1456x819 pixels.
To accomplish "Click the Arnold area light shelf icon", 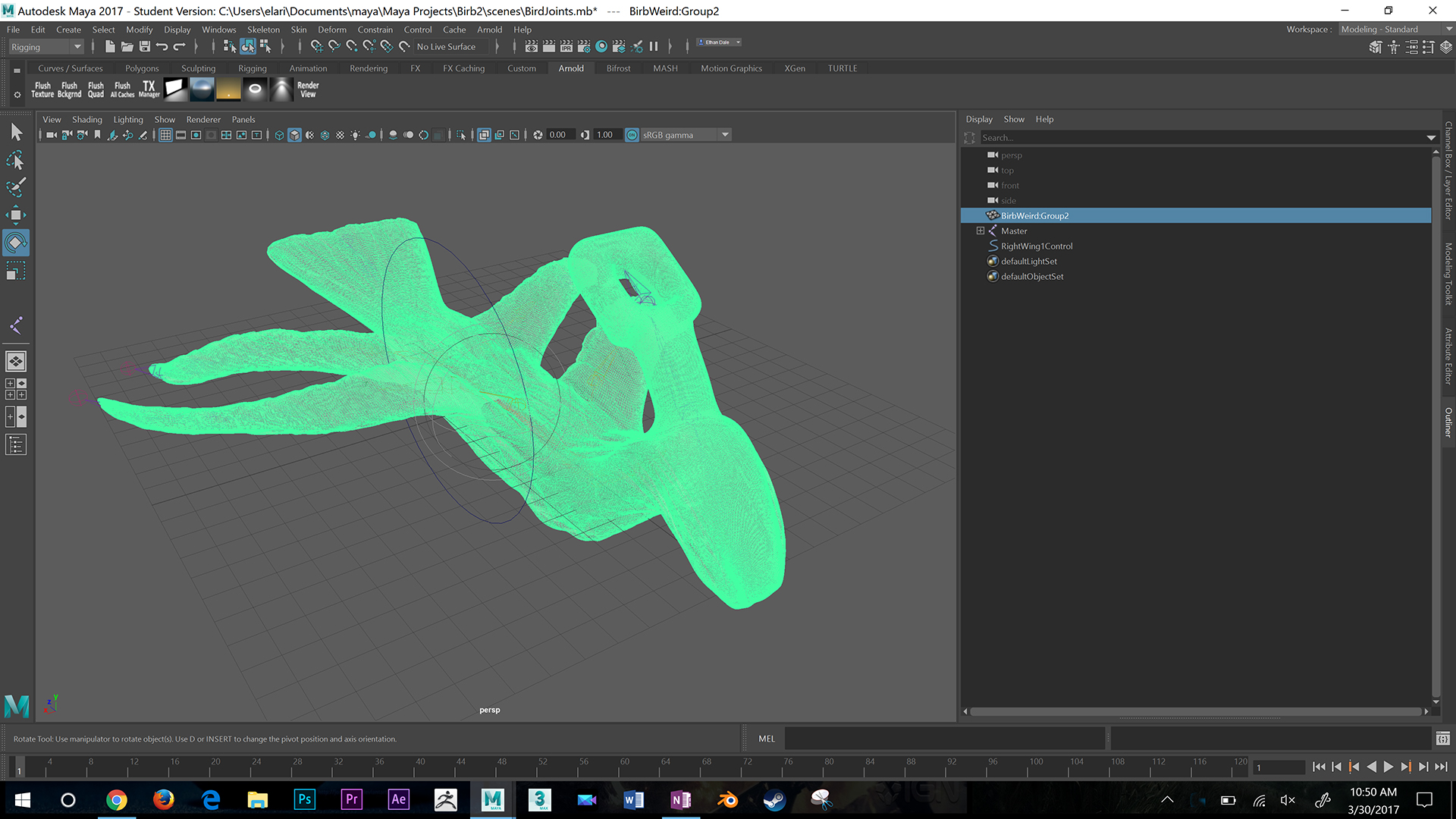I will (175, 89).
